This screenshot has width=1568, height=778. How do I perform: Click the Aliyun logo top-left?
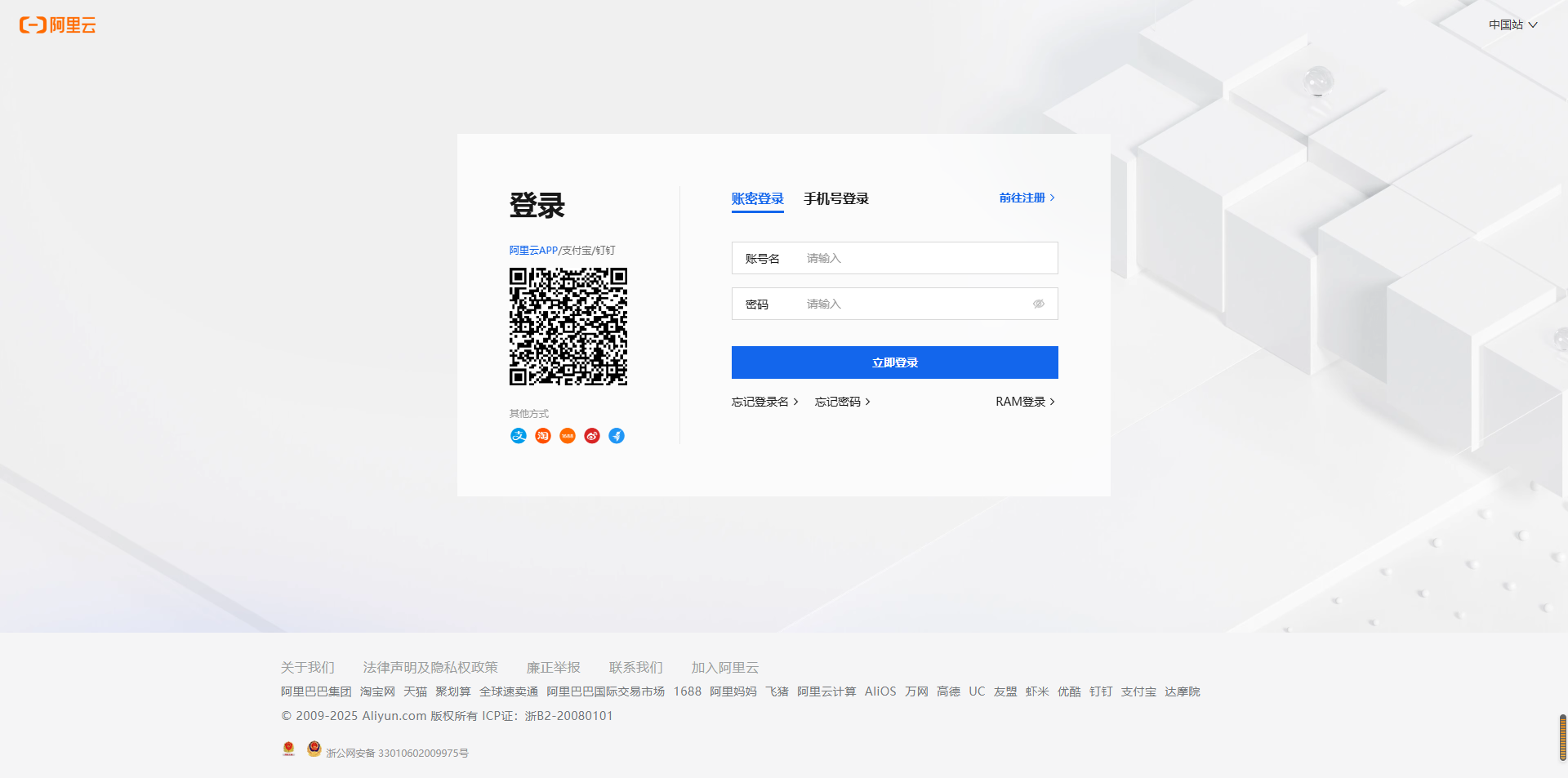57,24
